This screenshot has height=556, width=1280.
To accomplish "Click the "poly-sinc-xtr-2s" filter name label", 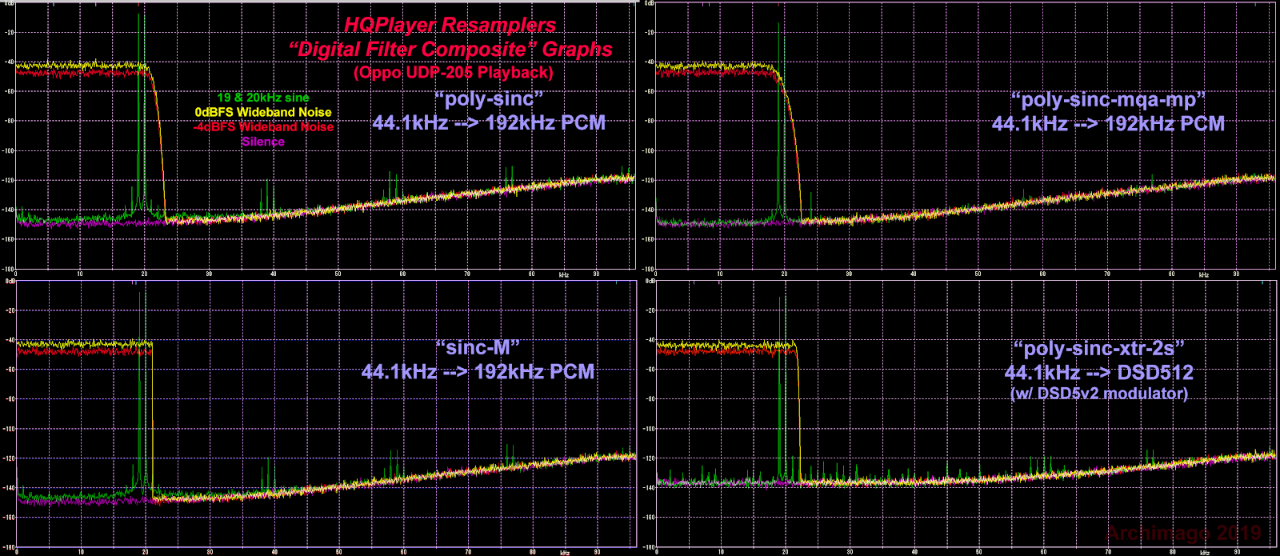I will [x=1099, y=349].
